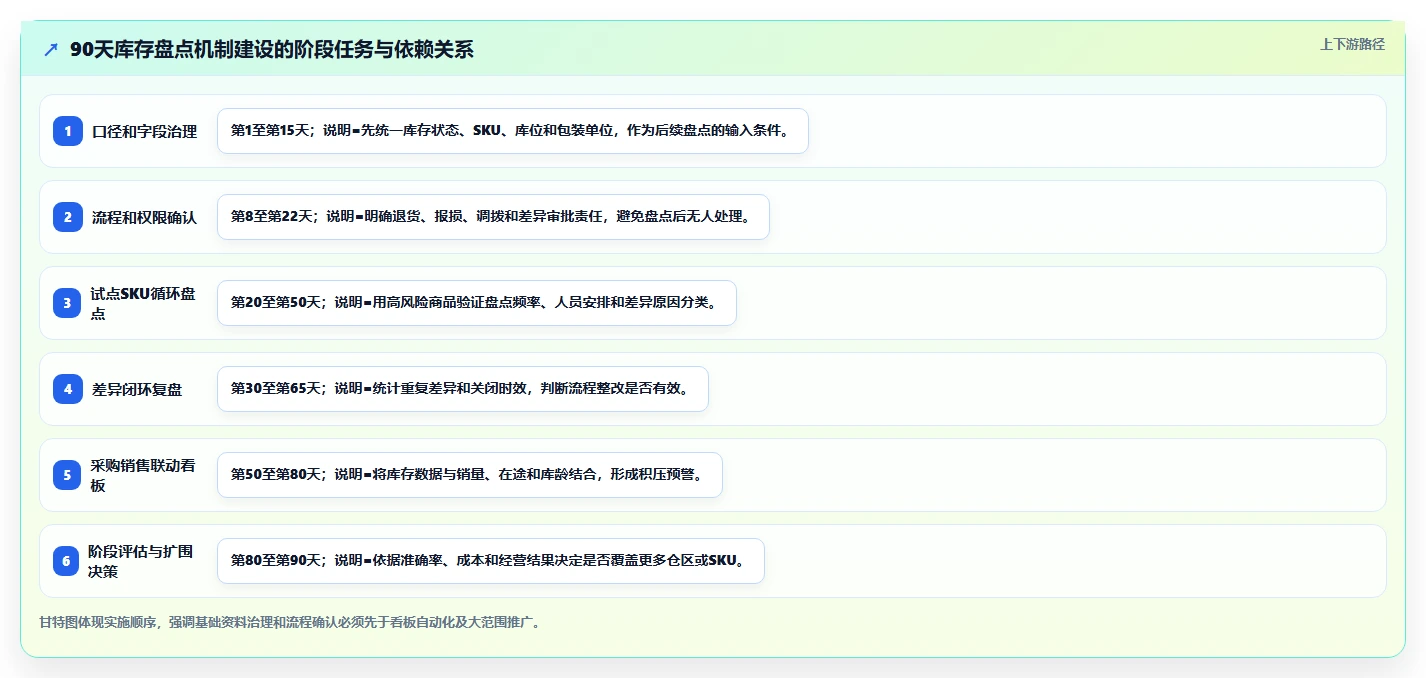Select the 口径和字段治理 stage label
This screenshot has width=1426, height=678.
click(x=145, y=131)
